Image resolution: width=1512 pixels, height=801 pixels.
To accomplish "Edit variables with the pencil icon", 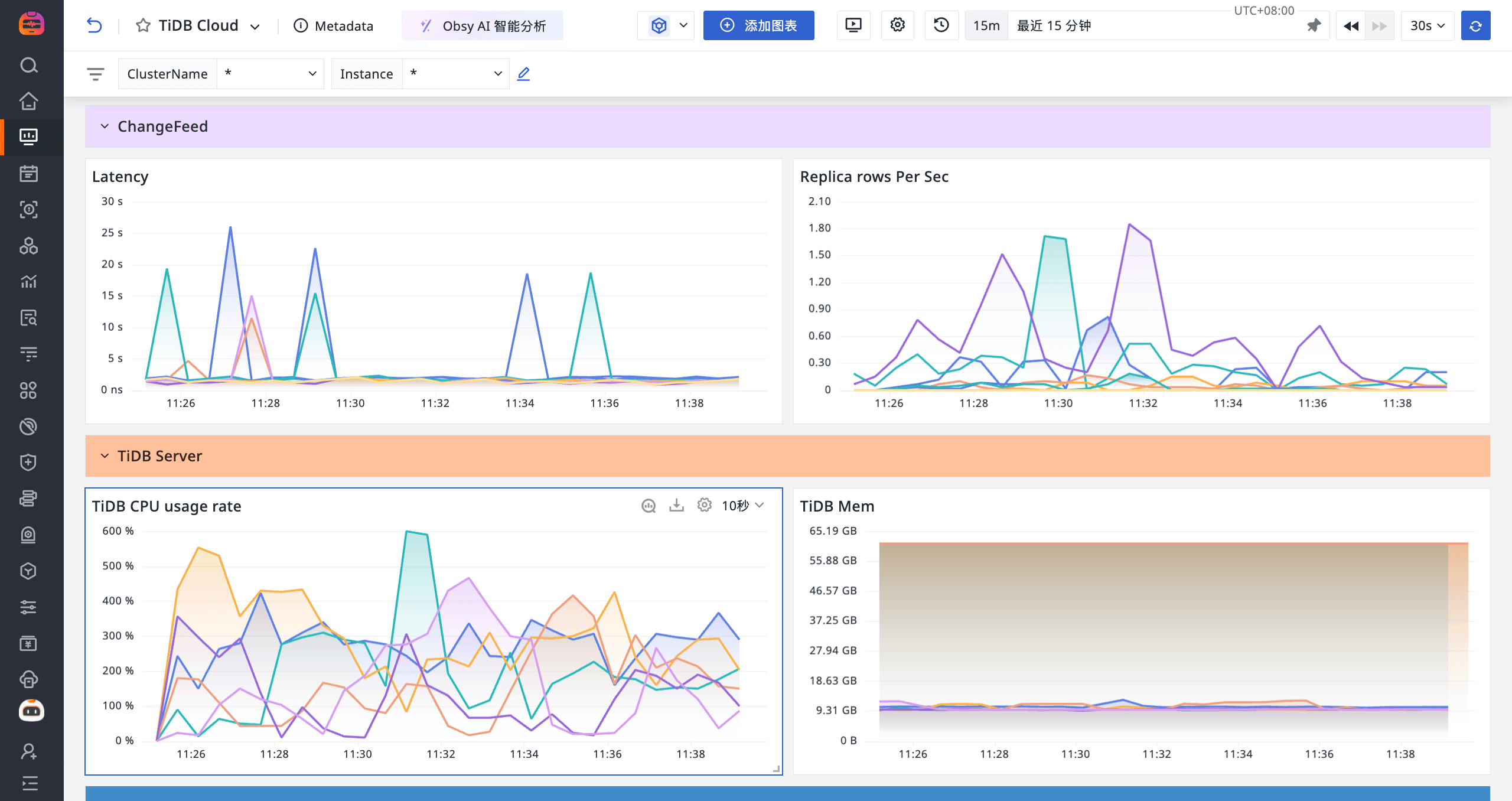I will pyautogui.click(x=523, y=74).
